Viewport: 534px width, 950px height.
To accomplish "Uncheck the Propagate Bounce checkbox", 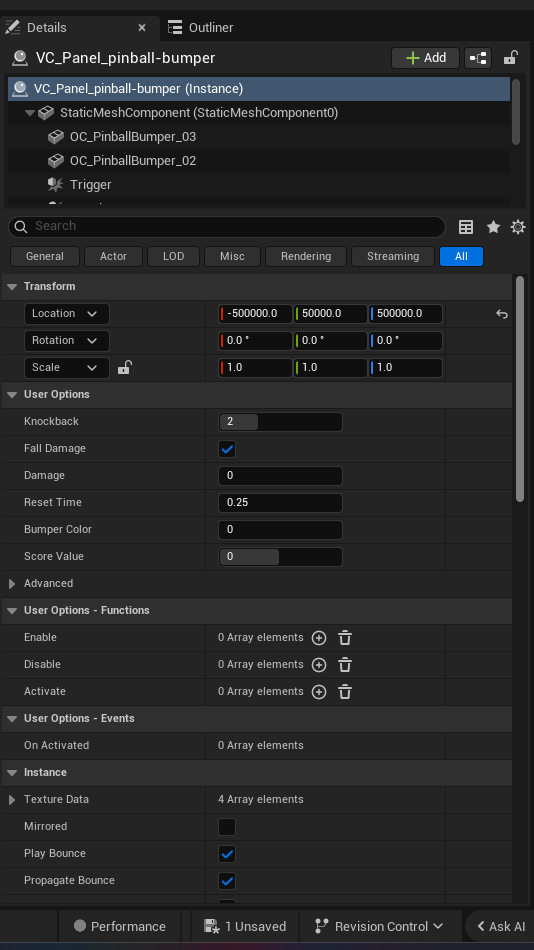I will [227, 881].
